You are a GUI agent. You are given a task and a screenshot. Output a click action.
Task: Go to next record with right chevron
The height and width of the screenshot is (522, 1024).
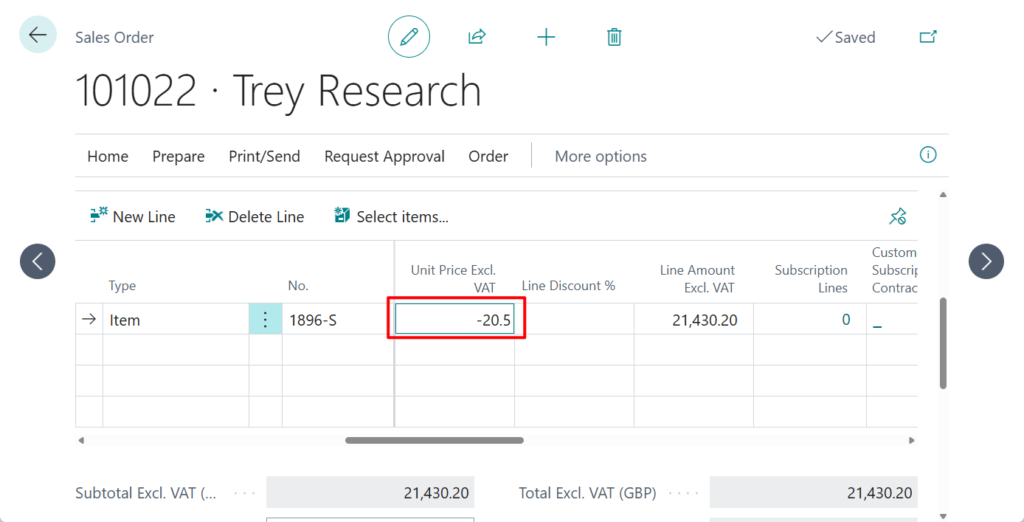coord(985,262)
